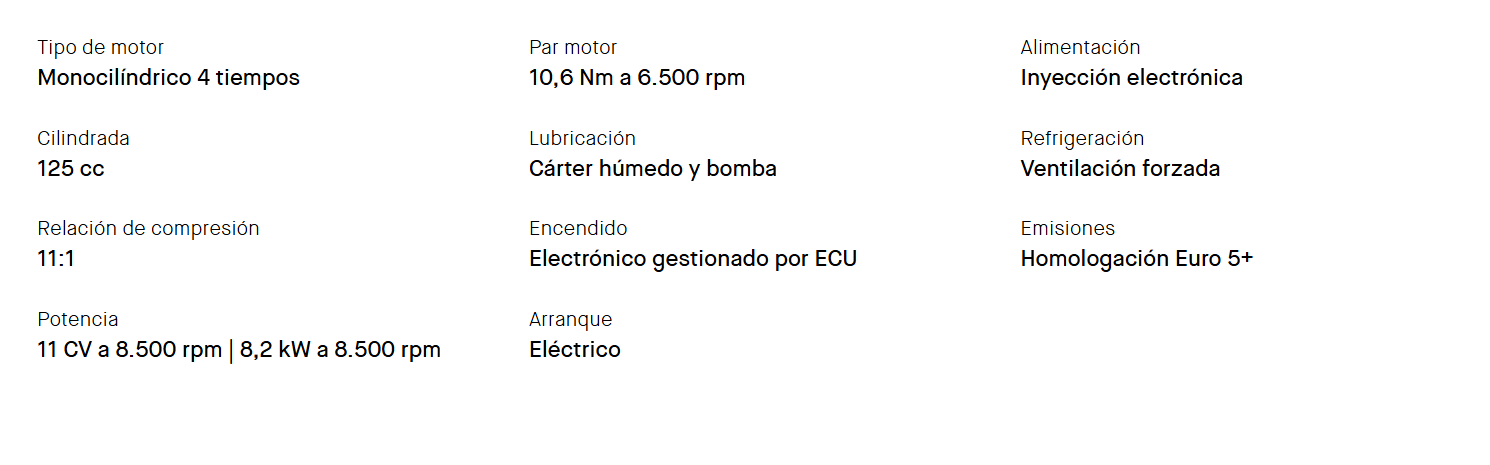Click the "Inyección electrónica" value
The width and height of the screenshot is (1490, 465).
point(1131,78)
